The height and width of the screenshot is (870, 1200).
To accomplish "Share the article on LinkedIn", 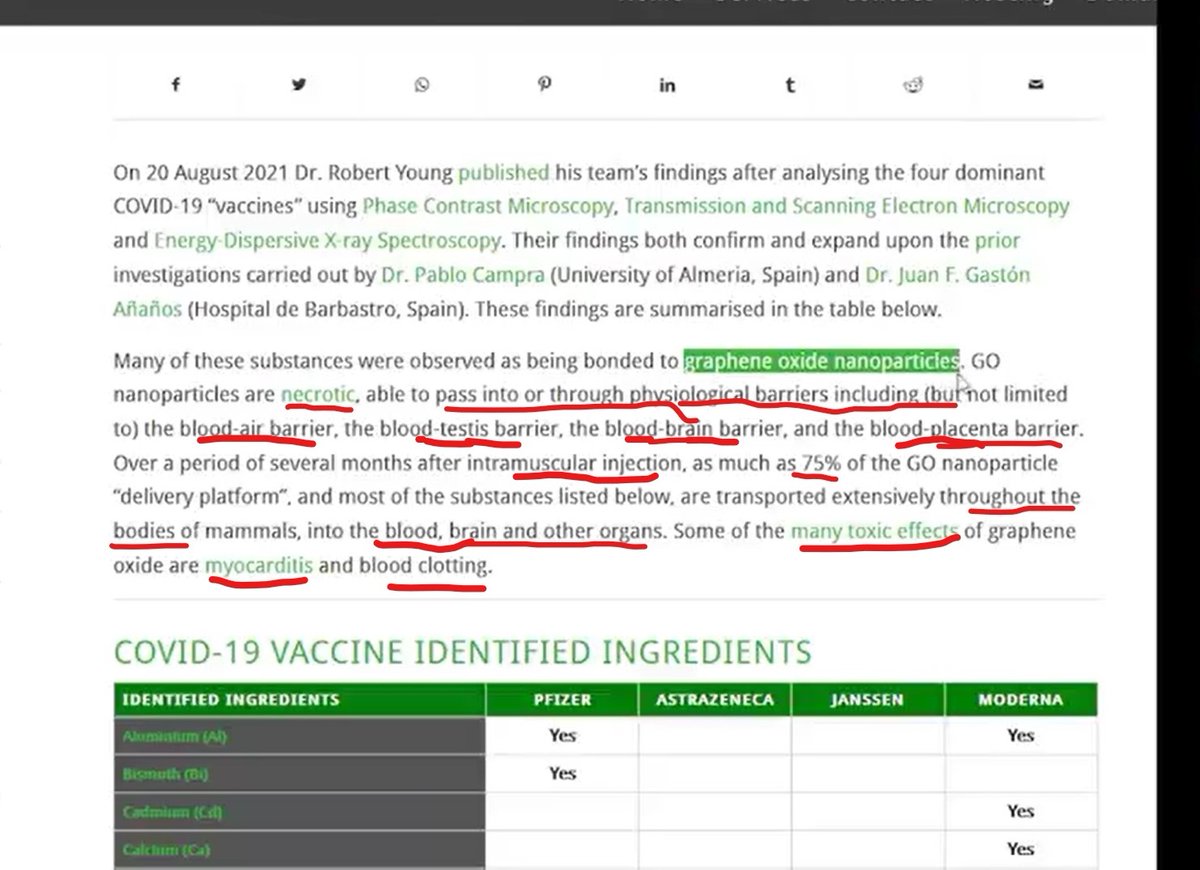I will (x=667, y=85).
